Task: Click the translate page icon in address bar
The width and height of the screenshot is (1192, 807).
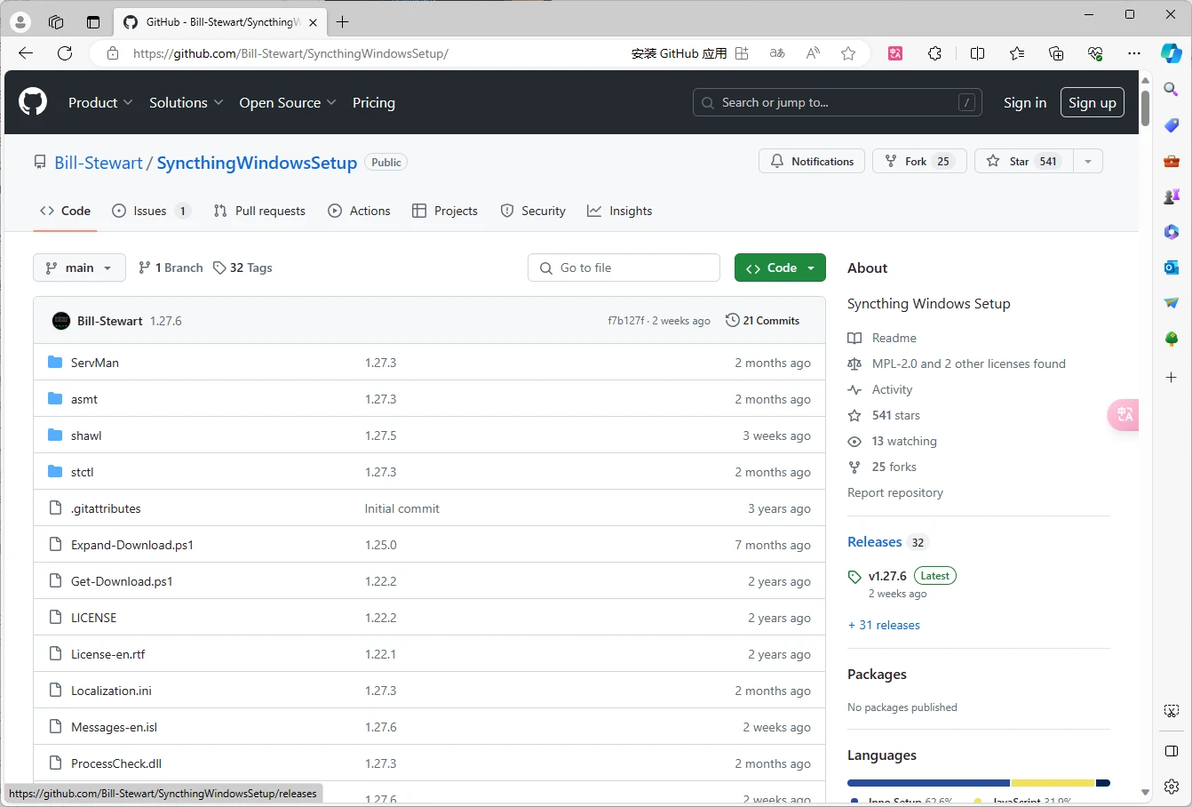Action: click(x=777, y=53)
